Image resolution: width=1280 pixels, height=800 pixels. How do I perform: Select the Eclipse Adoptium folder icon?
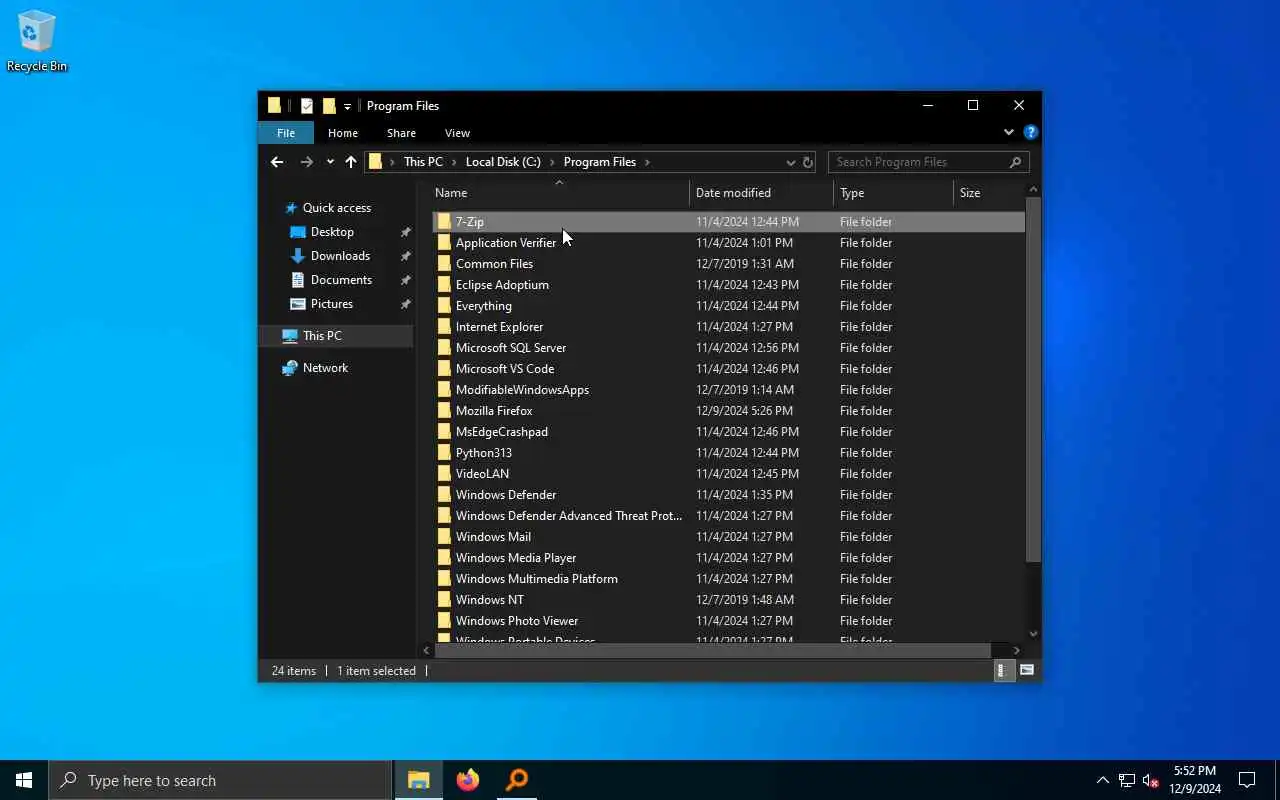[444, 285]
